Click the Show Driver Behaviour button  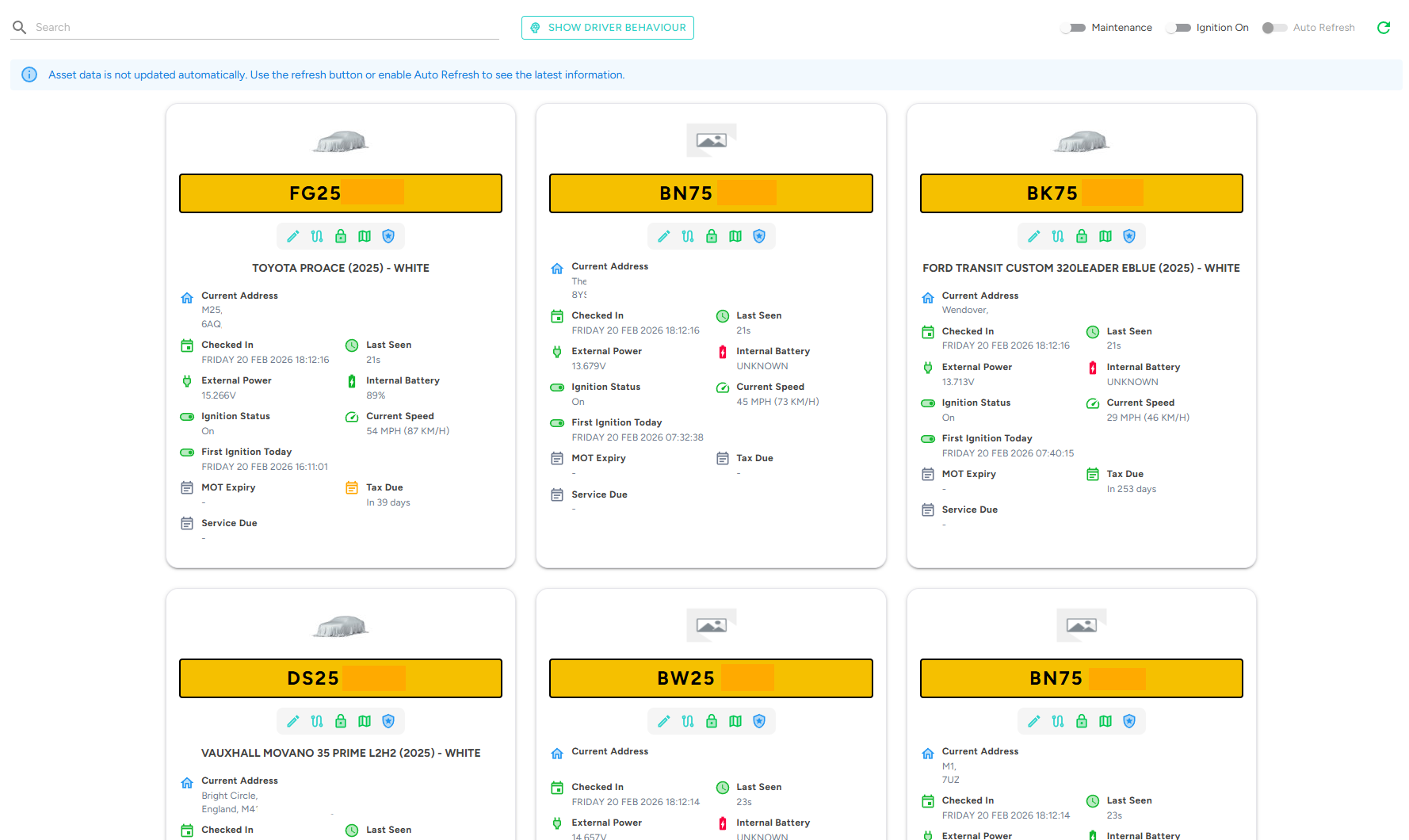pyautogui.click(x=608, y=28)
